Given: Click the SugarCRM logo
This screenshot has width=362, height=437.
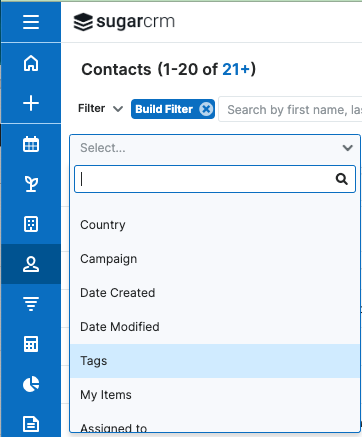Looking at the screenshot, I should [x=124, y=22].
